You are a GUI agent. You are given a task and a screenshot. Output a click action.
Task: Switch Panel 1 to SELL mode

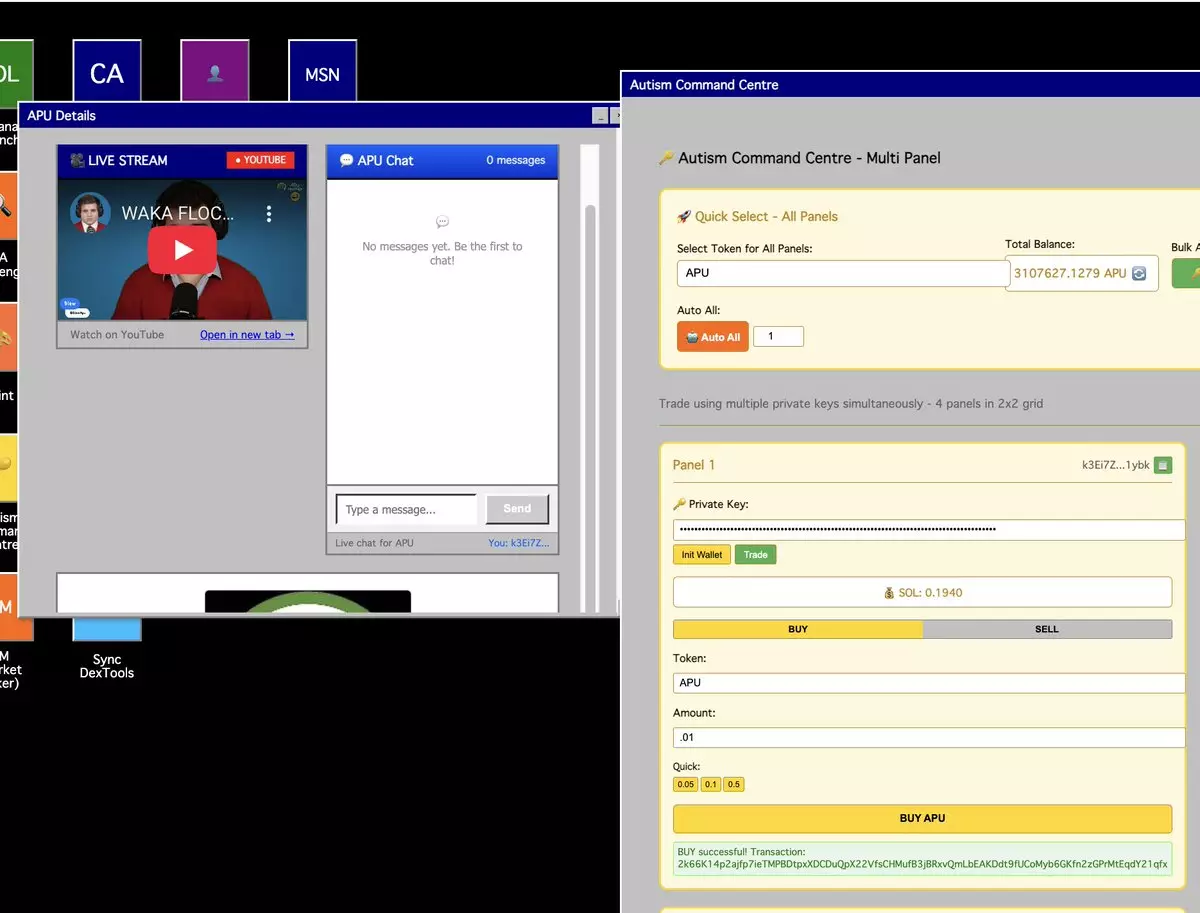[1046, 629]
